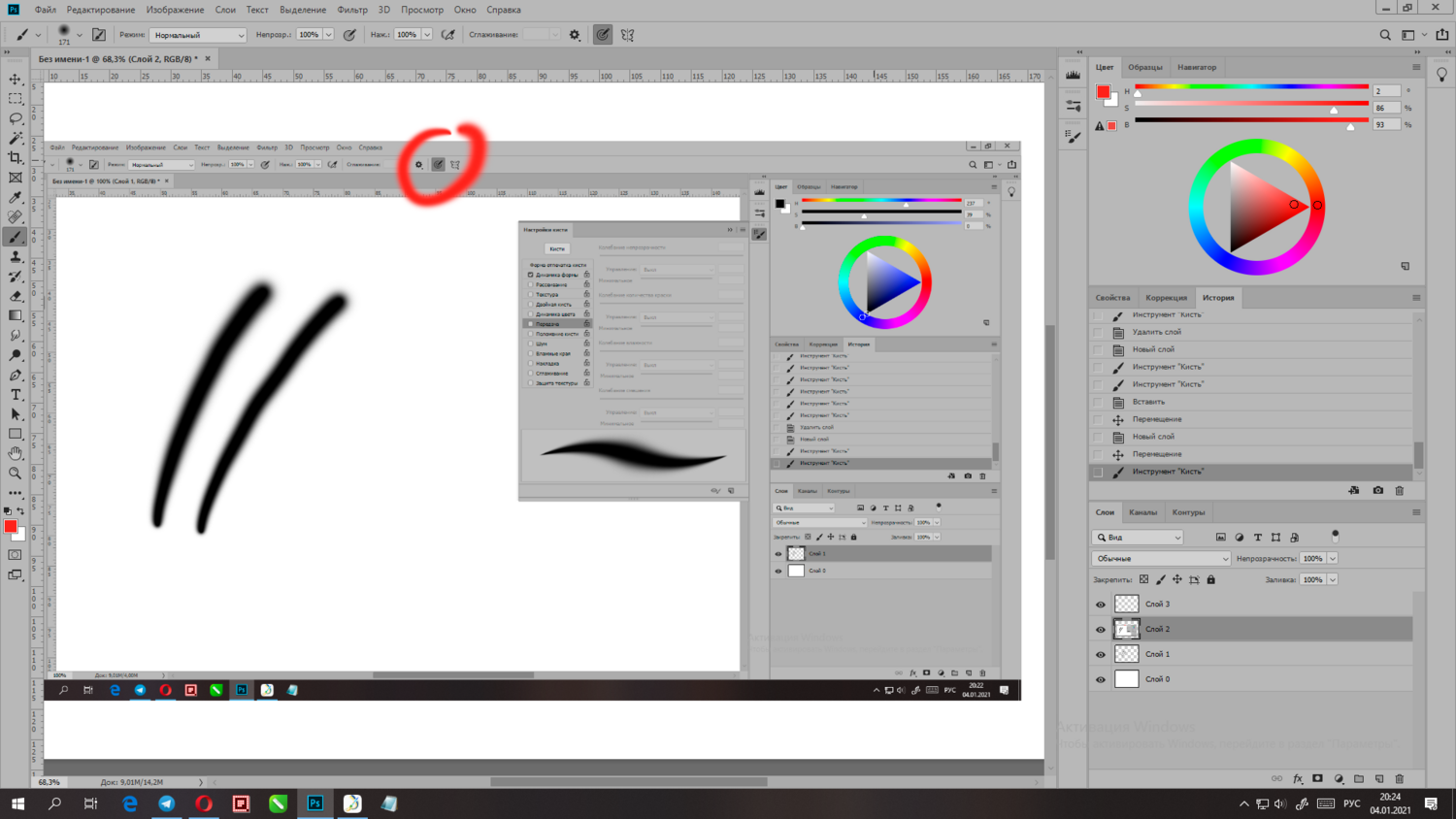
Task: Open the tool preset picker arrow
Action: (x=38, y=35)
